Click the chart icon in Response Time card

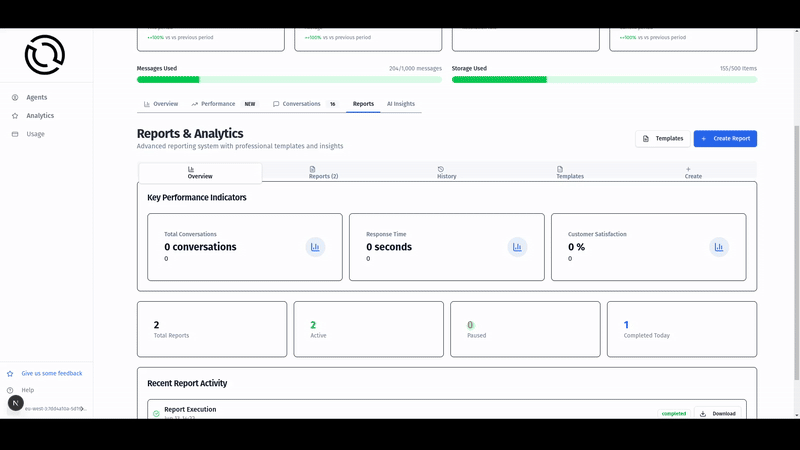tap(517, 247)
